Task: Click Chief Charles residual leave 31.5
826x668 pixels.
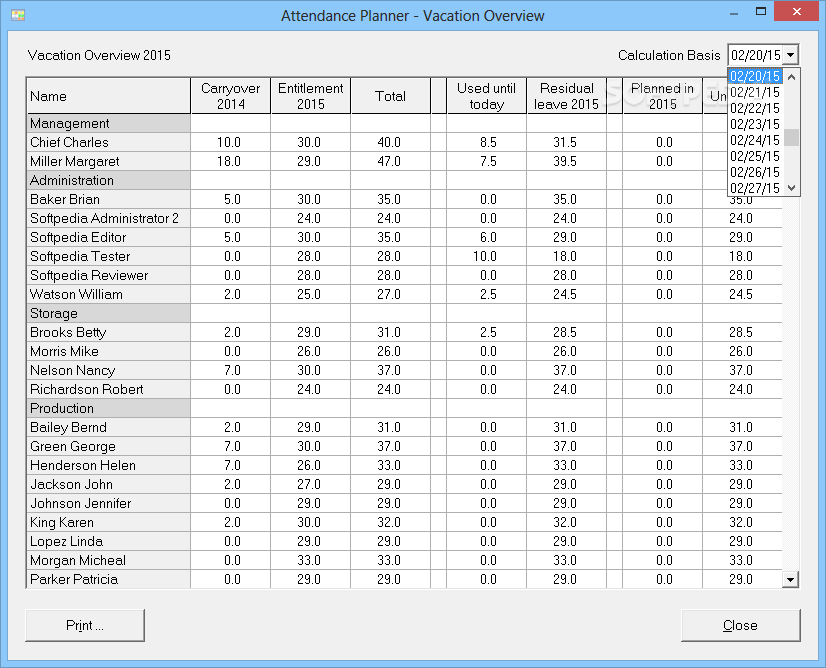Action: pyautogui.click(x=565, y=142)
